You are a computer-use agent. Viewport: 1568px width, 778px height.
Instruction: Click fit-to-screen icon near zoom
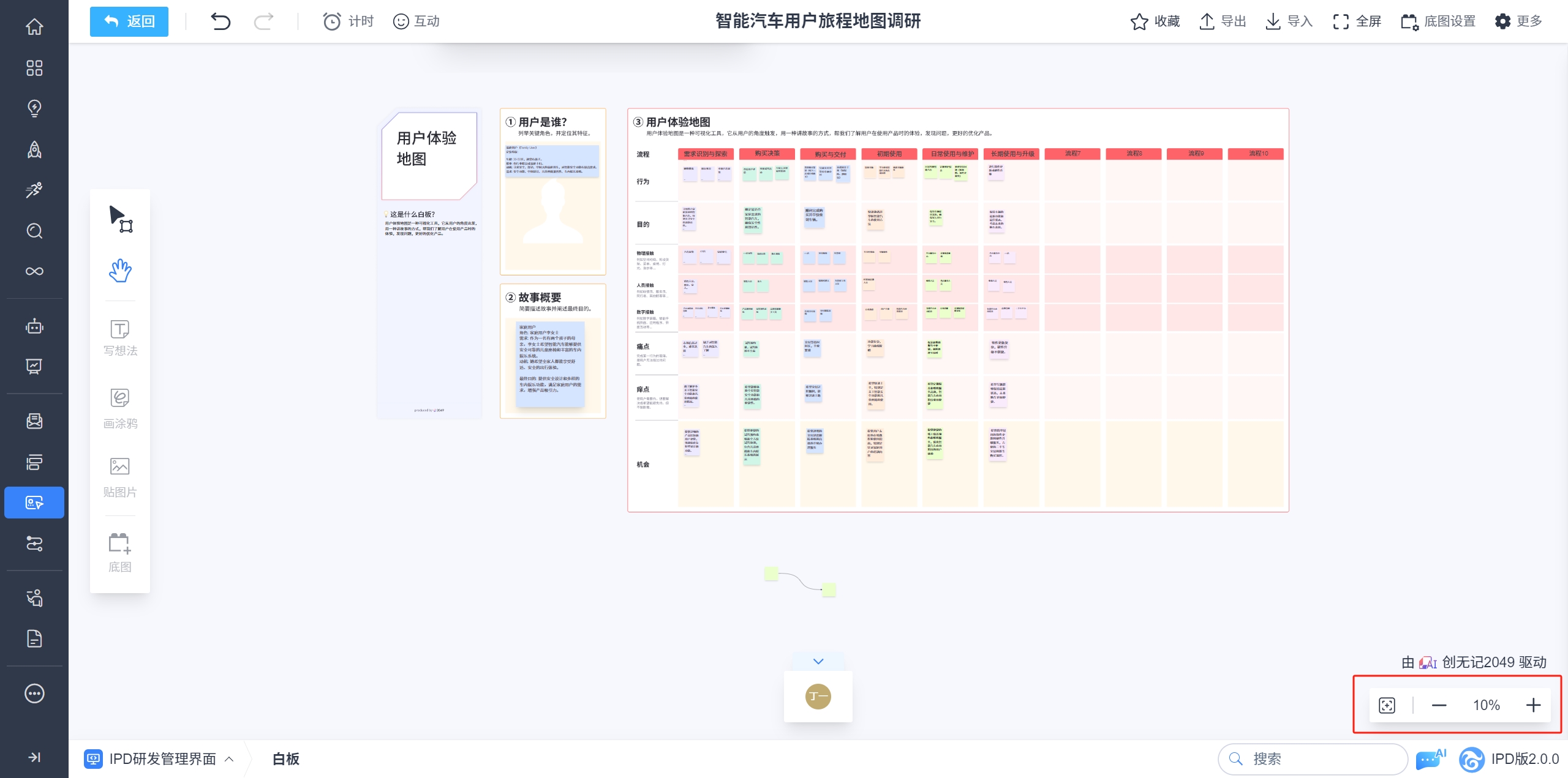tap(1387, 705)
